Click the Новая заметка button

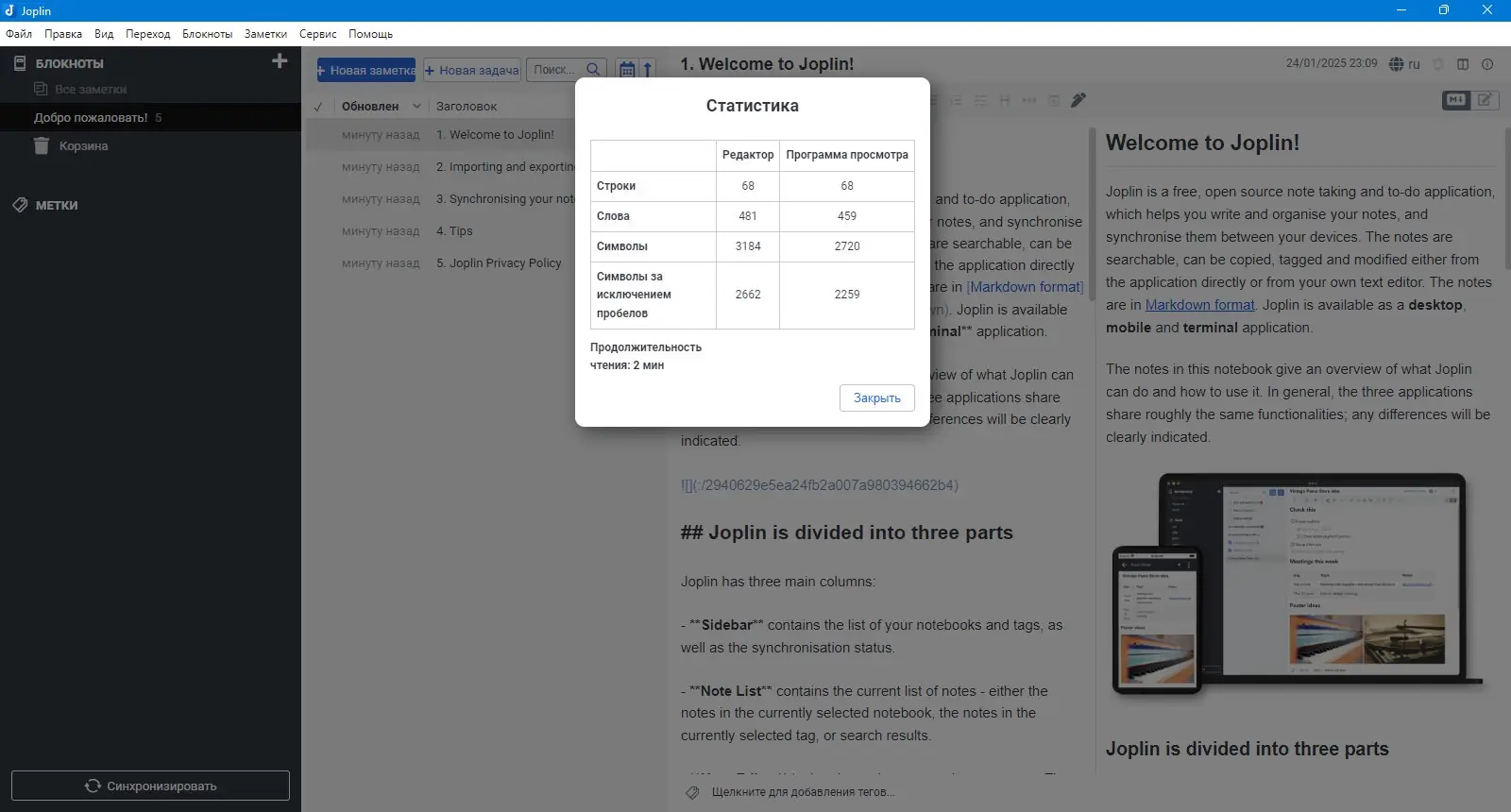[x=366, y=70]
